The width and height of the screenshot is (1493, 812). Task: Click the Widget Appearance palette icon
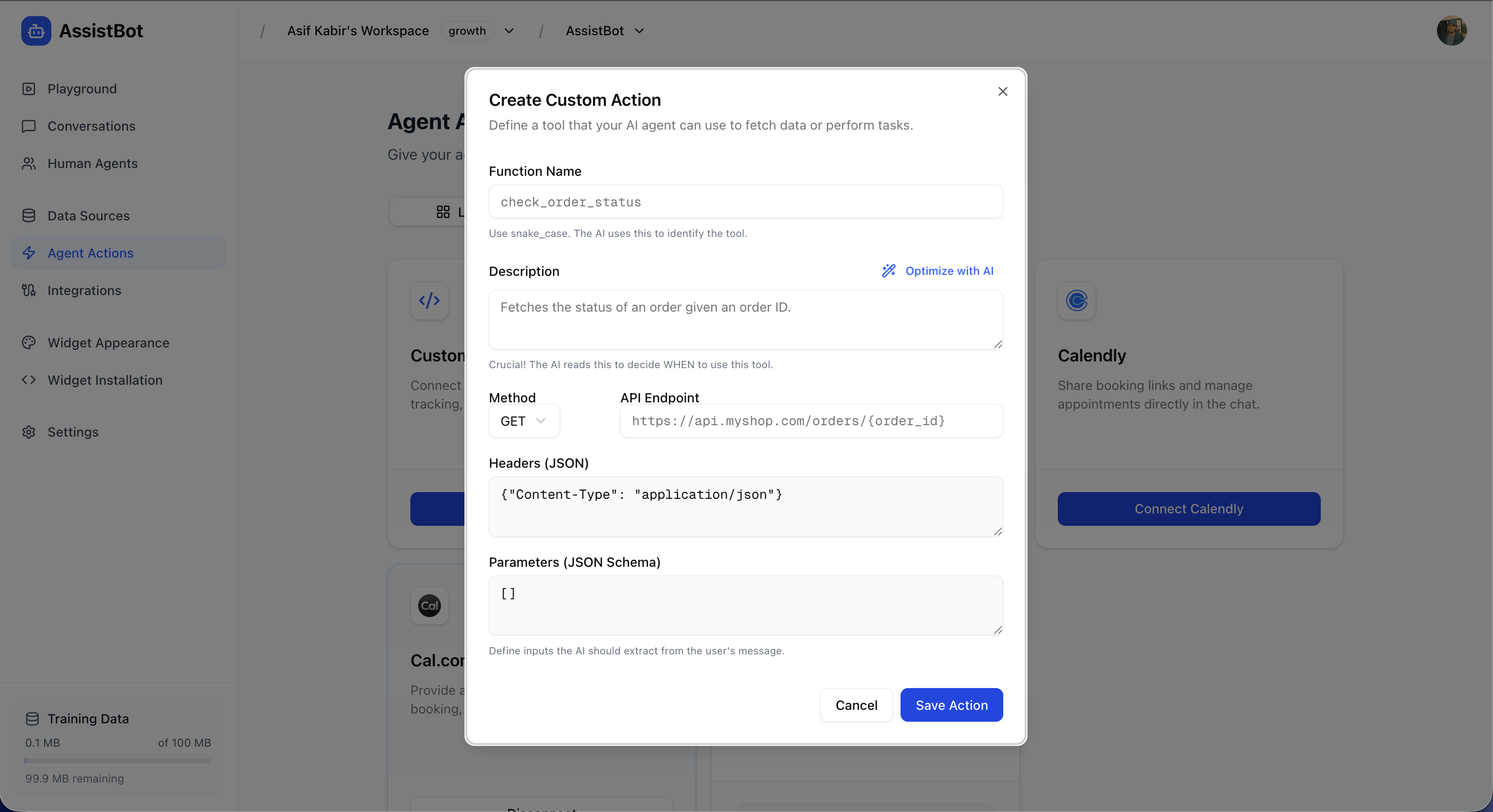click(29, 342)
